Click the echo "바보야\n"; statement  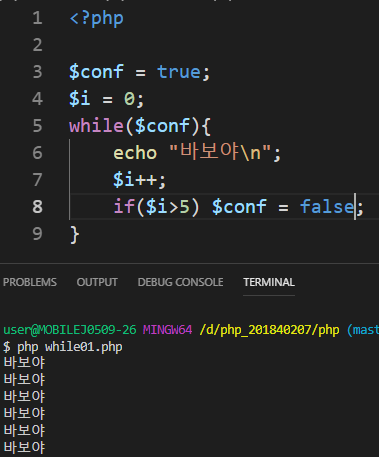pos(197,153)
